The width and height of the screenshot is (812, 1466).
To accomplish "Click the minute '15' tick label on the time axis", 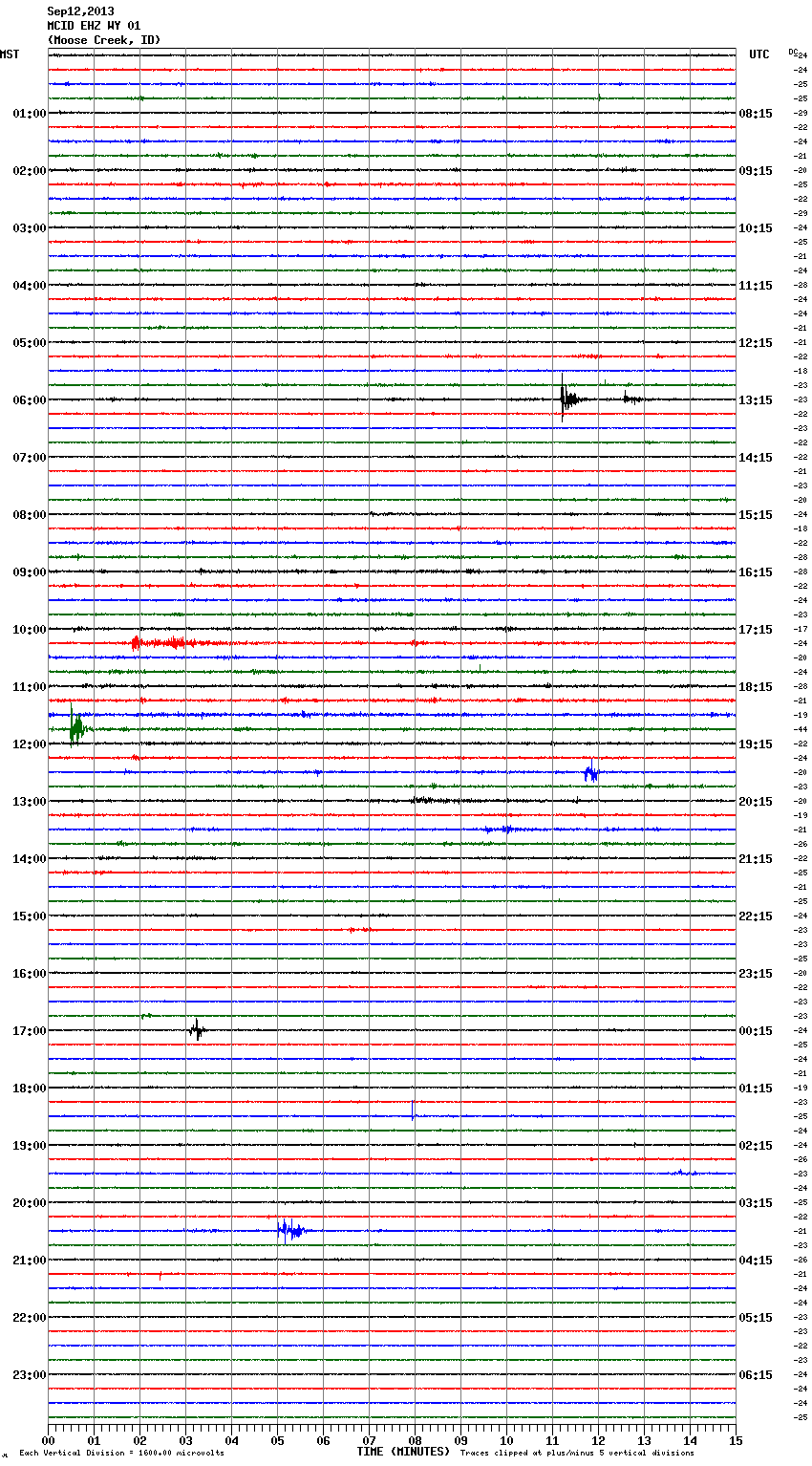I will click(x=736, y=1439).
